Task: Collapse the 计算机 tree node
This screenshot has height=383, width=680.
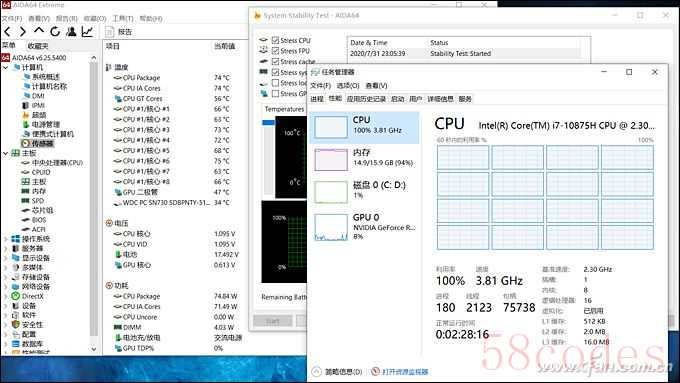Action: point(6,67)
